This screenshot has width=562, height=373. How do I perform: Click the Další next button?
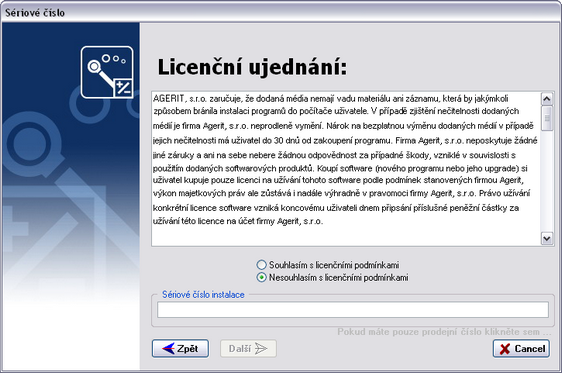tap(248, 349)
